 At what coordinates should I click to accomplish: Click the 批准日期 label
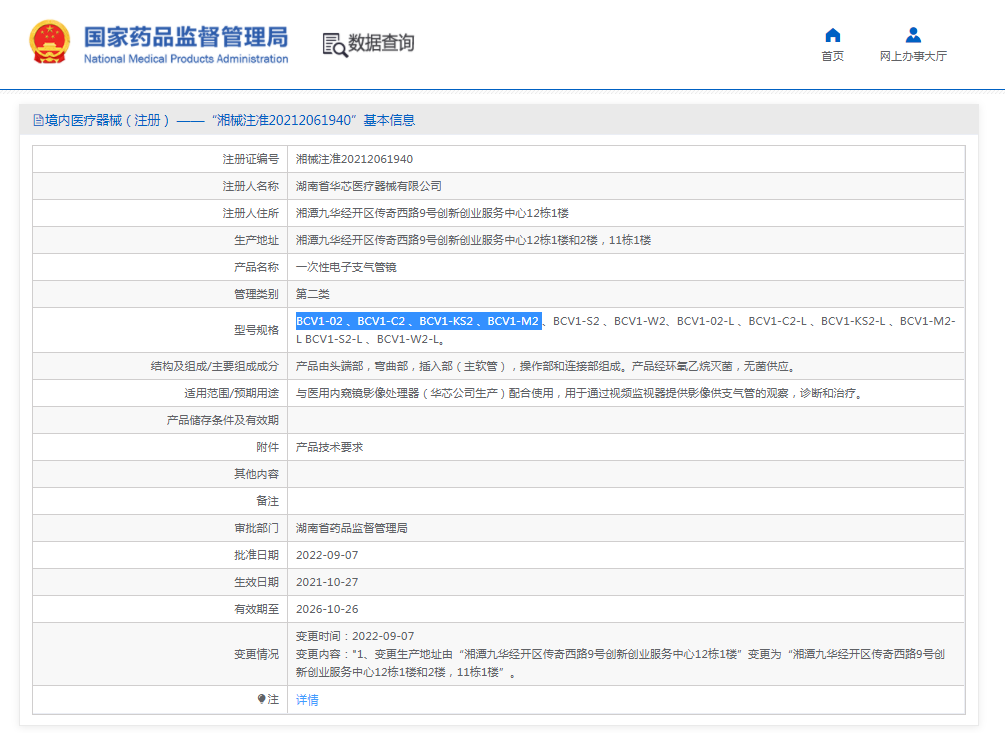[x=256, y=555]
